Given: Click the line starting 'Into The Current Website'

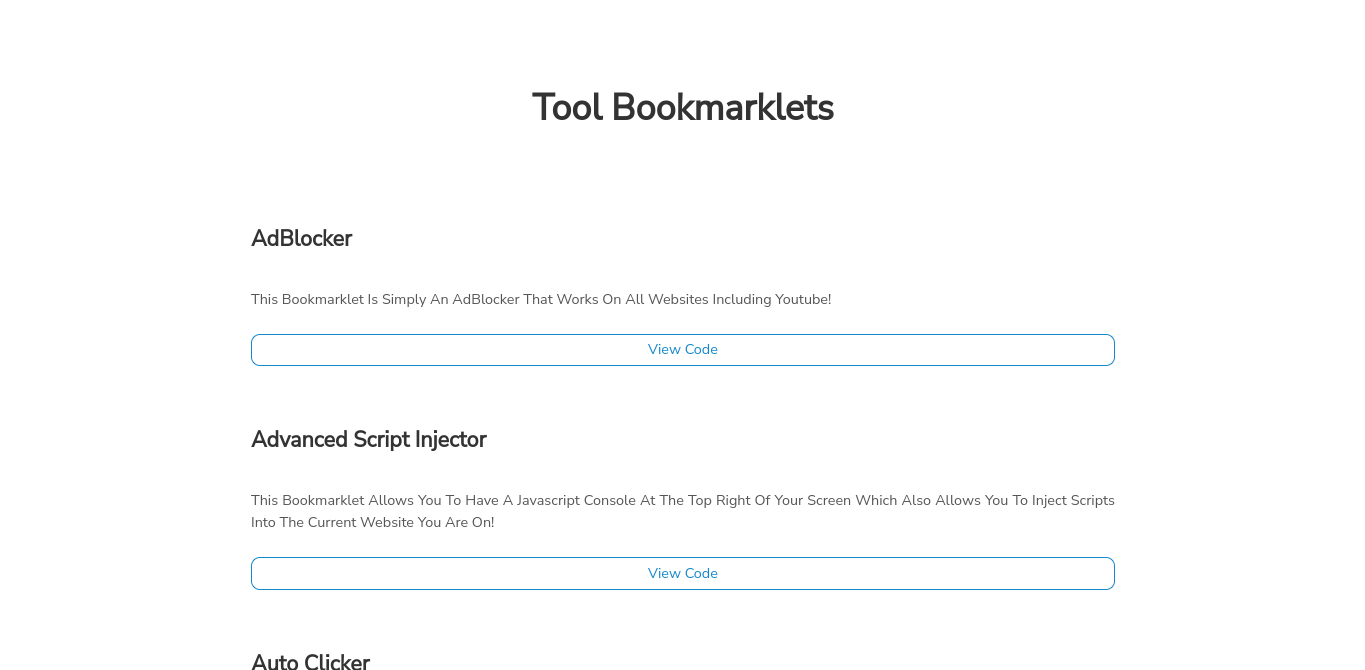Looking at the screenshot, I should click(x=372, y=523).
